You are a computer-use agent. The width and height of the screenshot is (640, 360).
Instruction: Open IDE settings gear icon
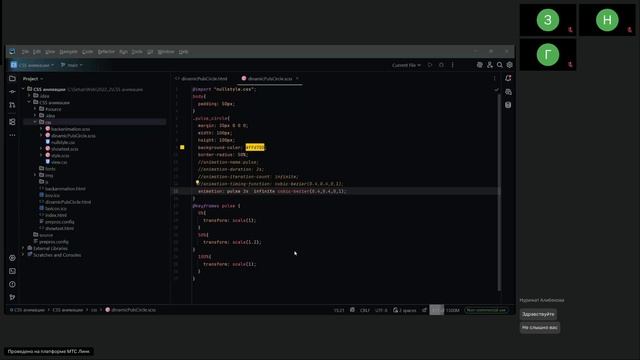(510, 65)
